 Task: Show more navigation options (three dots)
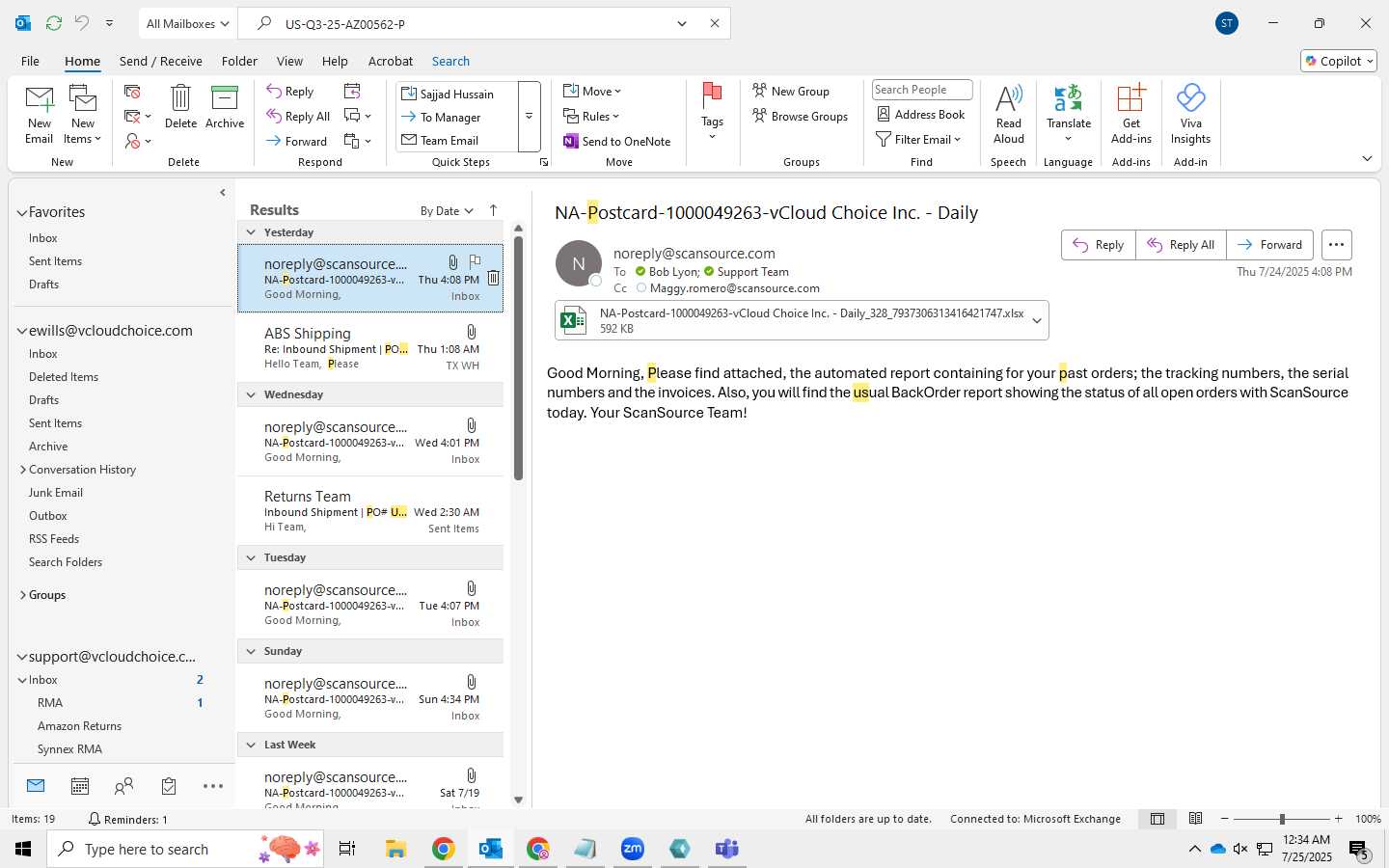pos(213,786)
